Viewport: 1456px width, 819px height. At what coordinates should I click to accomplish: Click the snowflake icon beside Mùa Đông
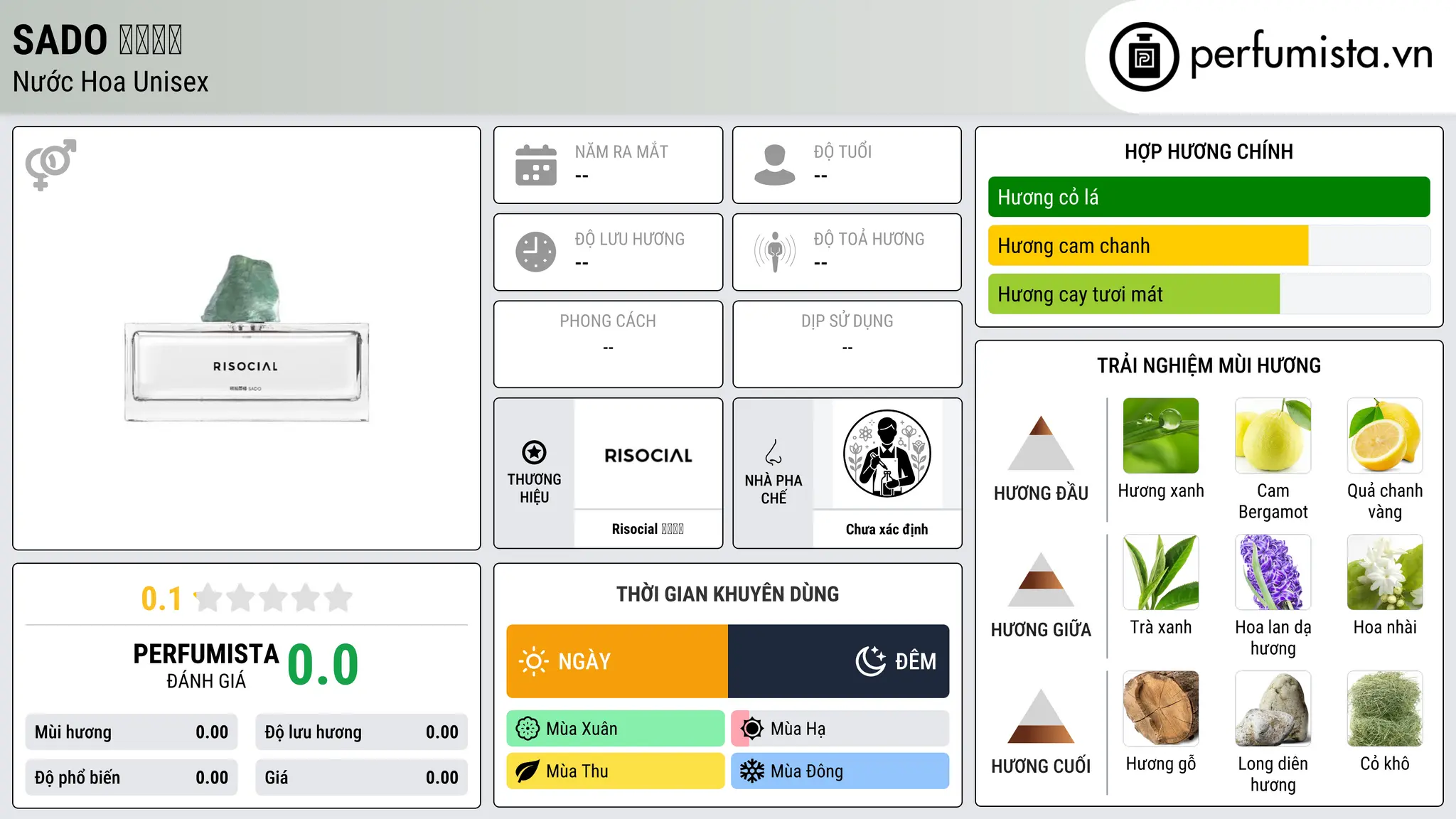click(x=751, y=771)
